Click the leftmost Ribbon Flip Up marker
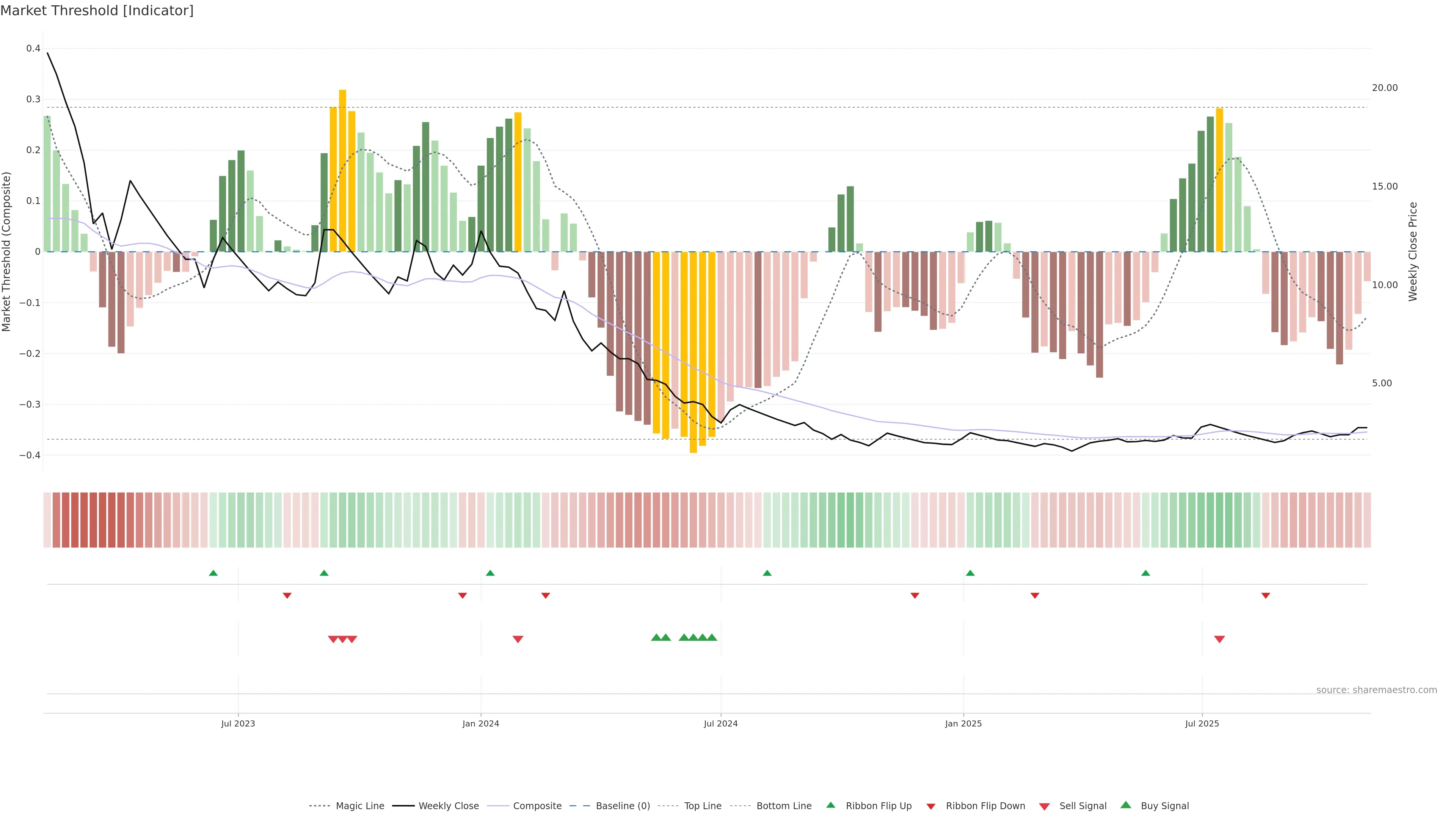This screenshot has height=819, width=1456. coord(213,573)
